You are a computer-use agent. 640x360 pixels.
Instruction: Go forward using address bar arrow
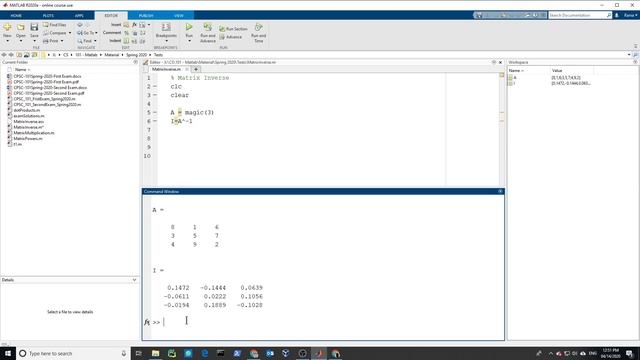pyautogui.click(x=11, y=55)
